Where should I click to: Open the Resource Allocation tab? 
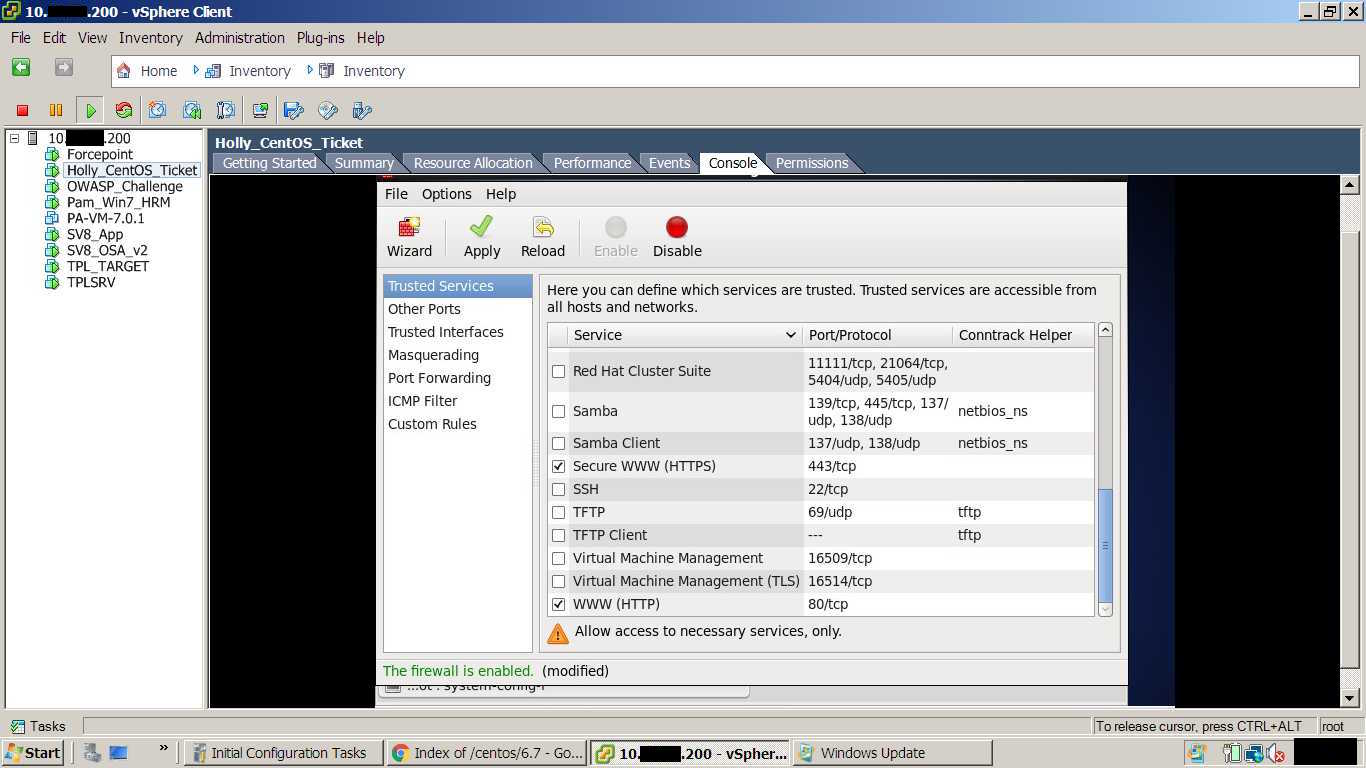[473, 163]
